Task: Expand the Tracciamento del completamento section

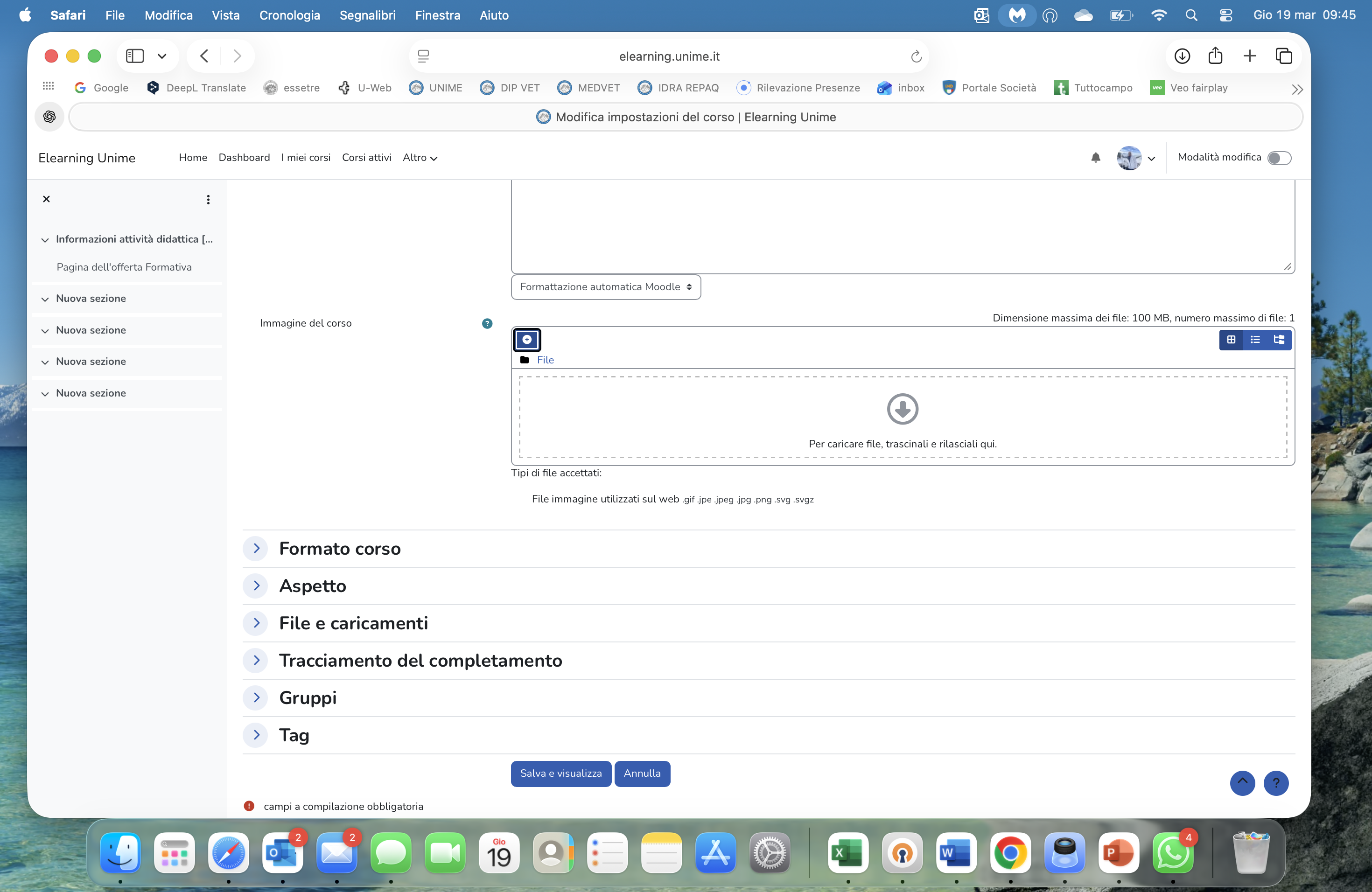Action: coord(257,660)
